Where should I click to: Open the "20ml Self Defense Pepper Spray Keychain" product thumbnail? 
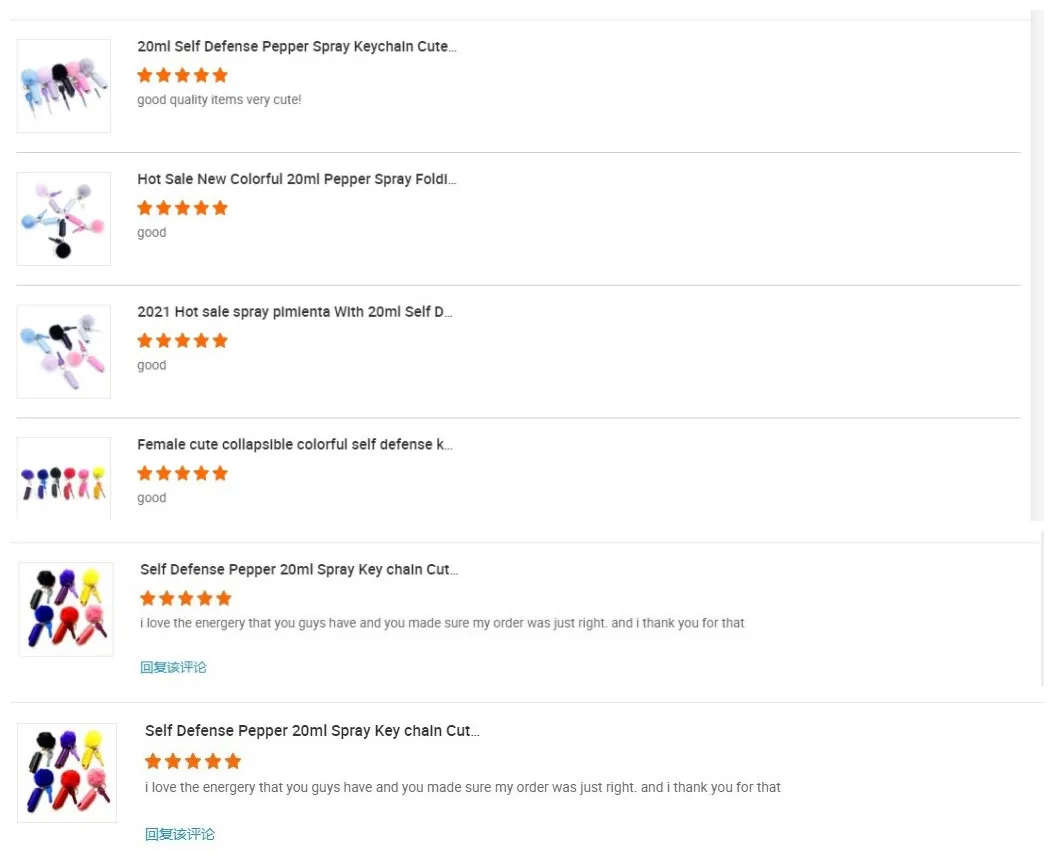(x=64, y=86)
